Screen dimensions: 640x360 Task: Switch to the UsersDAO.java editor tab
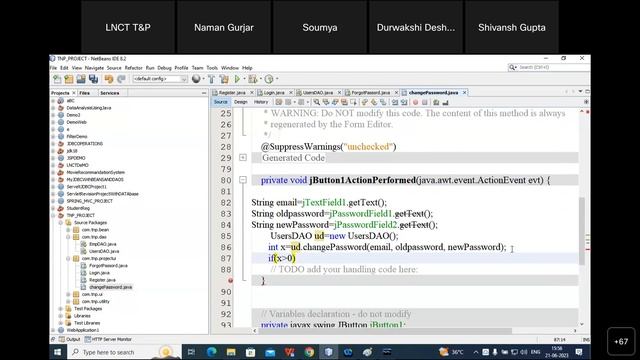pos(318,93)
